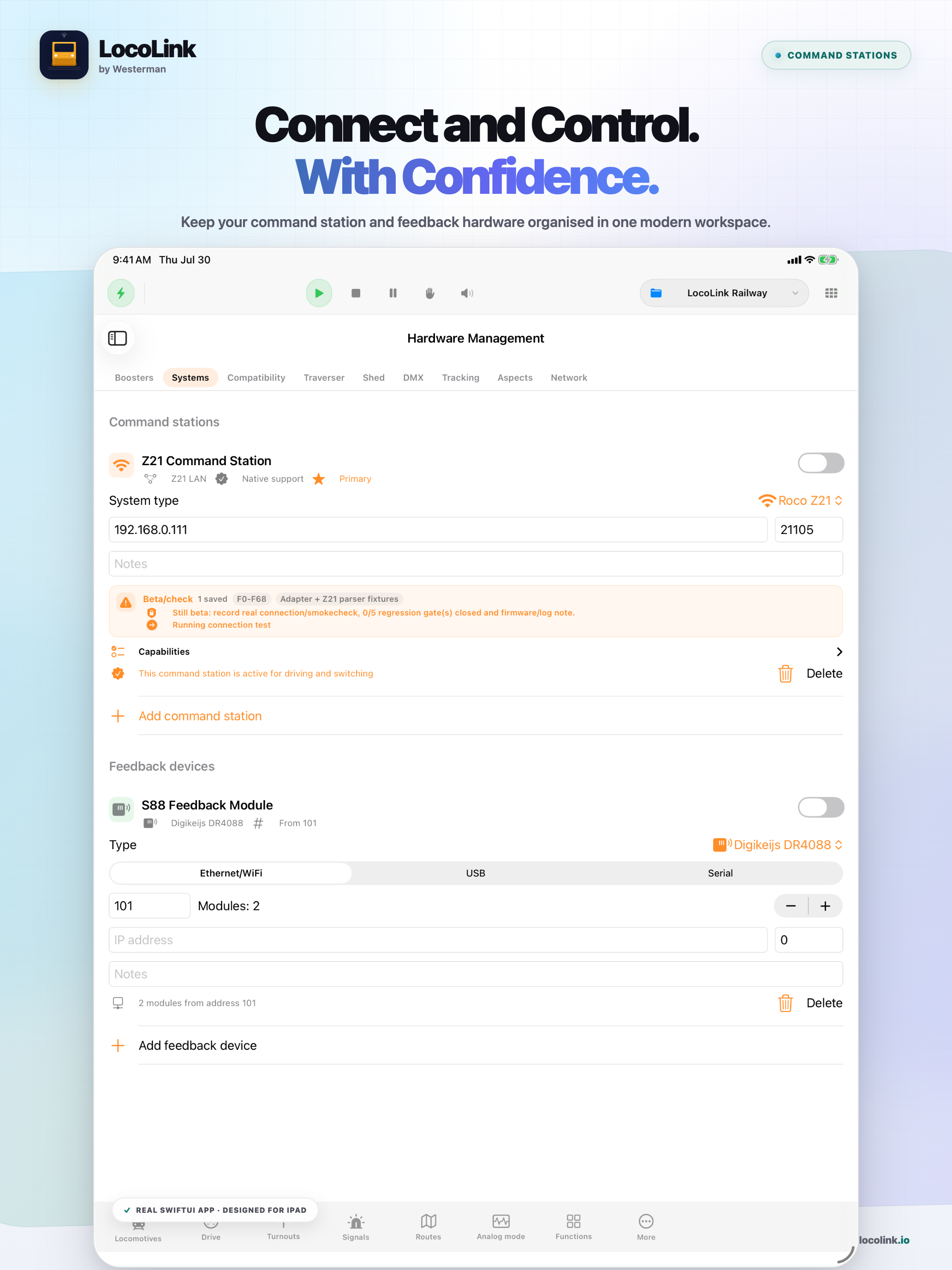Toggle the speaker sound icon
This screenshot has width=952, height=1270.
pos(467,294)
